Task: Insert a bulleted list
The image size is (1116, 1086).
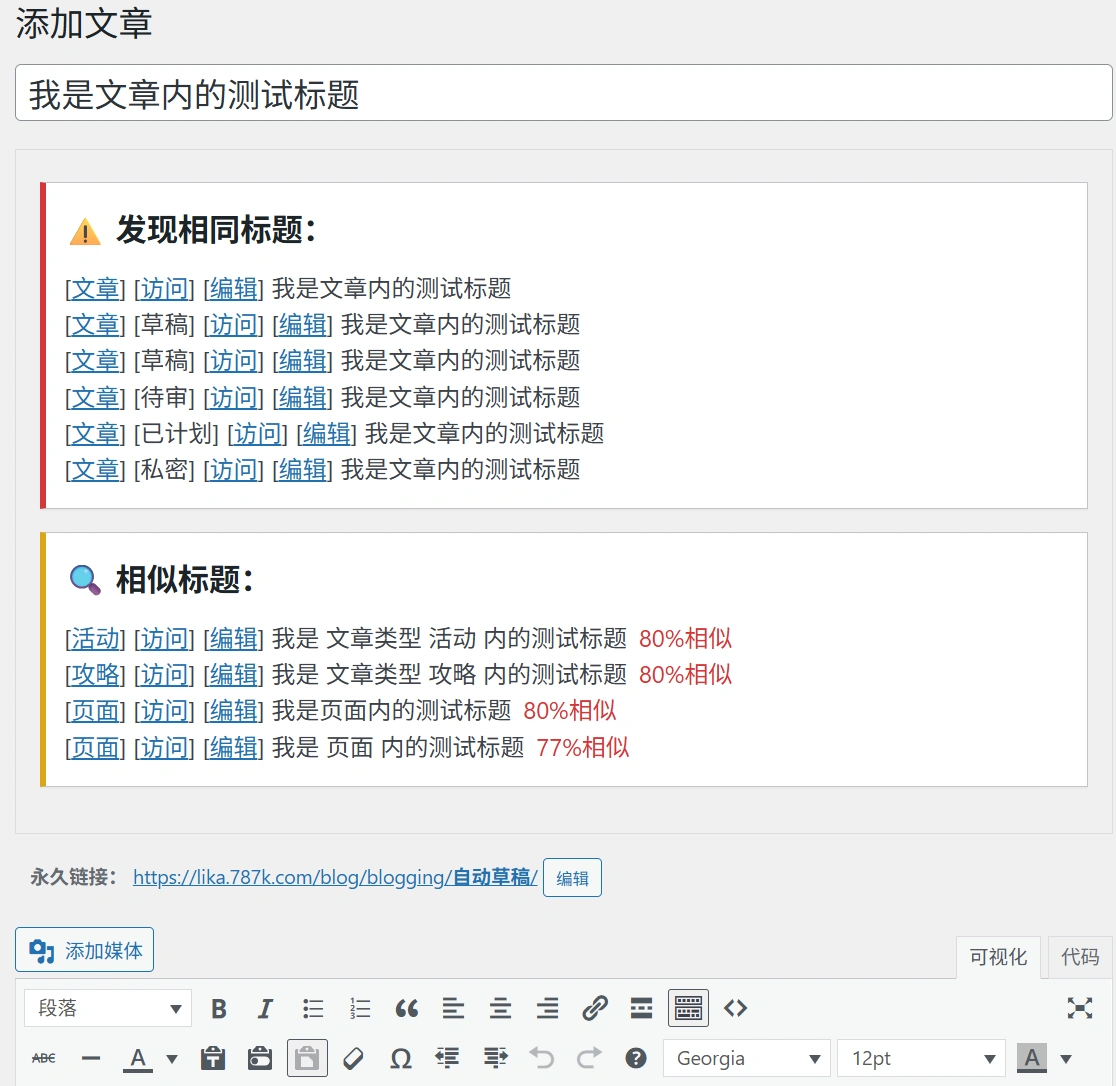Action: (x=312, y=1008)
